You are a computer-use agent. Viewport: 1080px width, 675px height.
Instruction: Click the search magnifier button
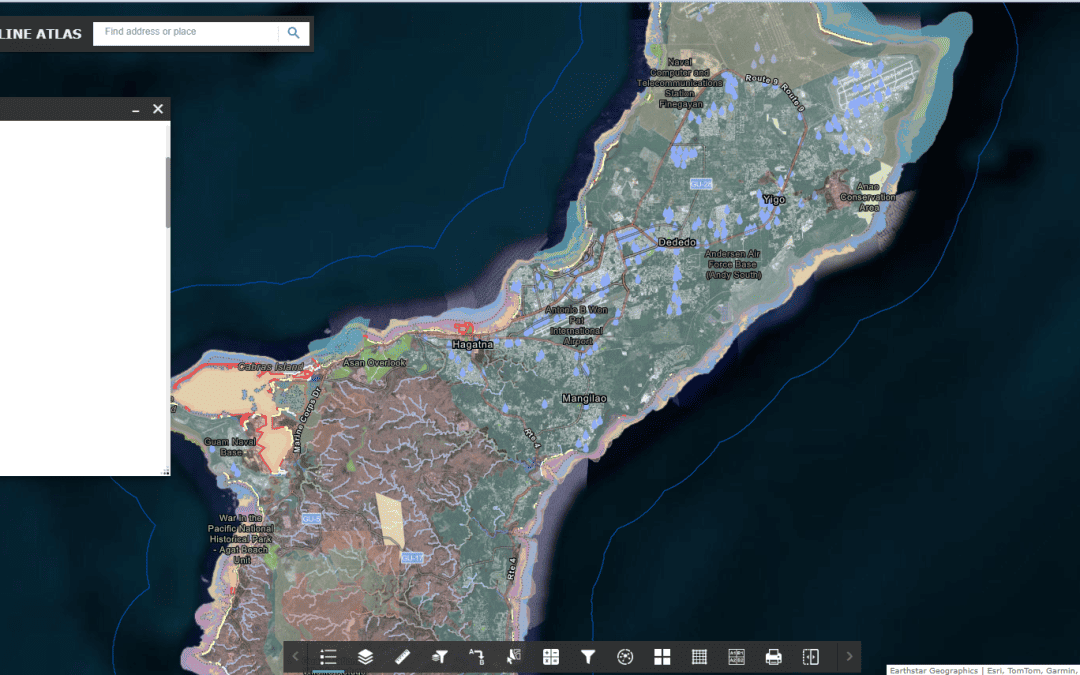[293, 33]
